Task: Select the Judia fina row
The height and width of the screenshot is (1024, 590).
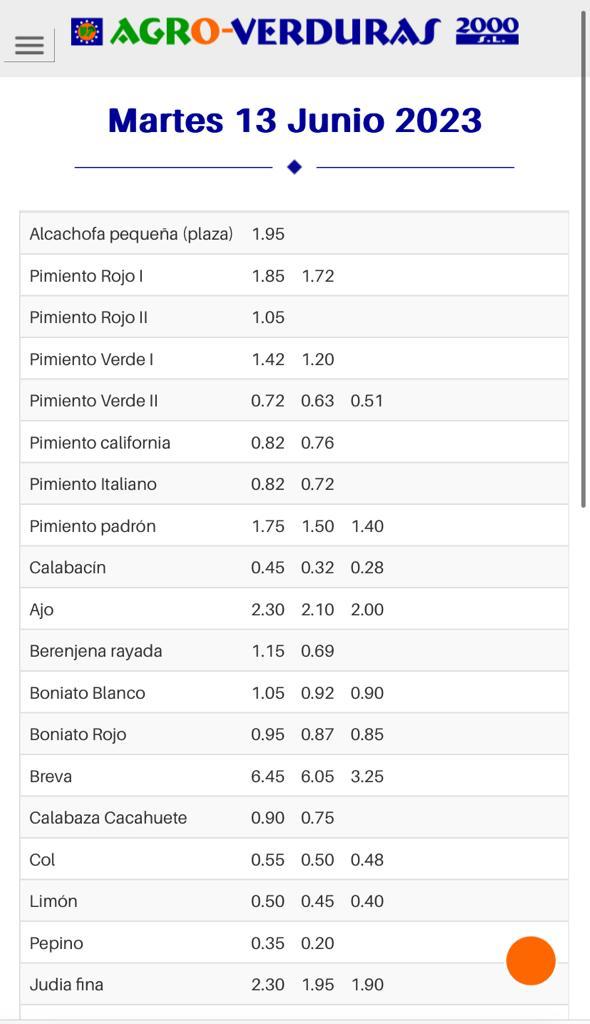Action: pos(294,984)
